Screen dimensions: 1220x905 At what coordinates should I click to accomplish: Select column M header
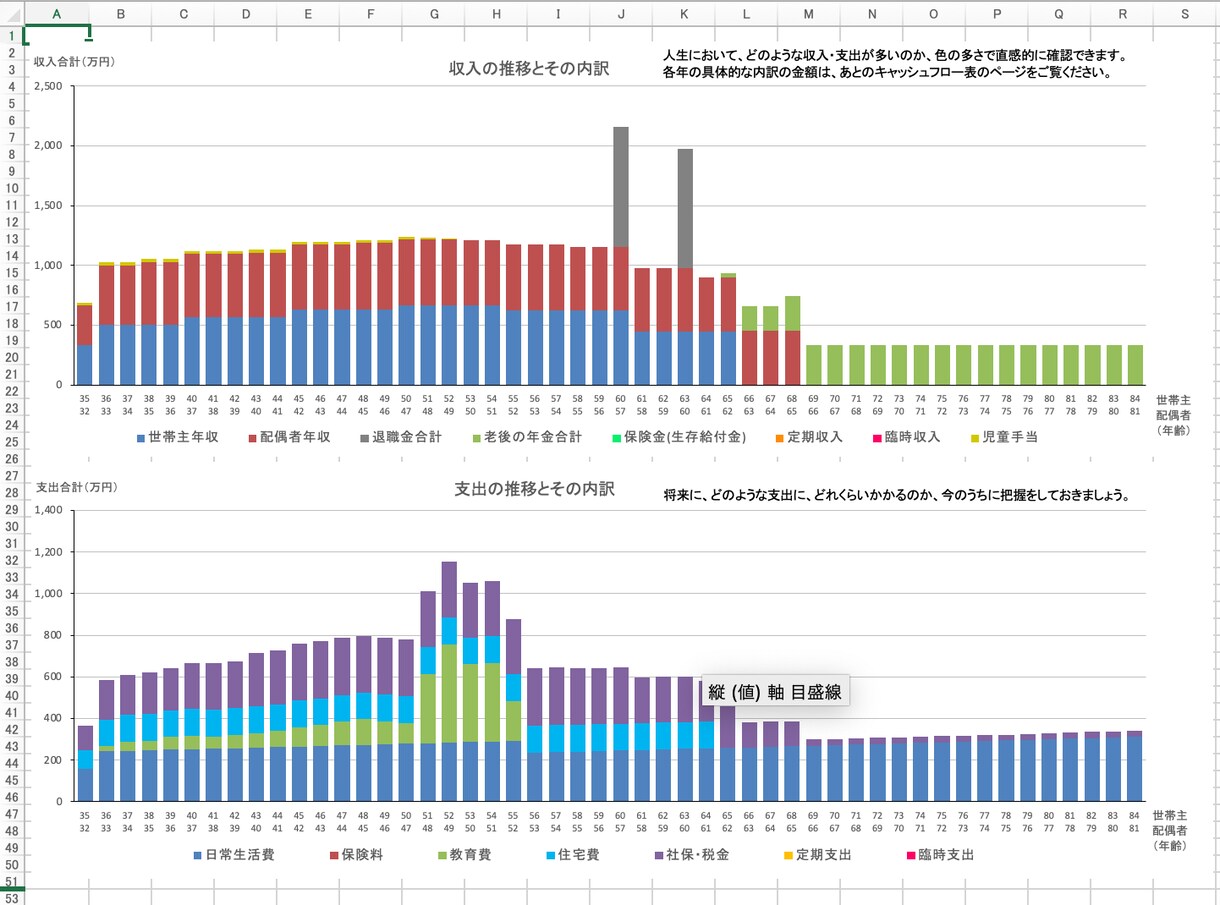[808, 14]
